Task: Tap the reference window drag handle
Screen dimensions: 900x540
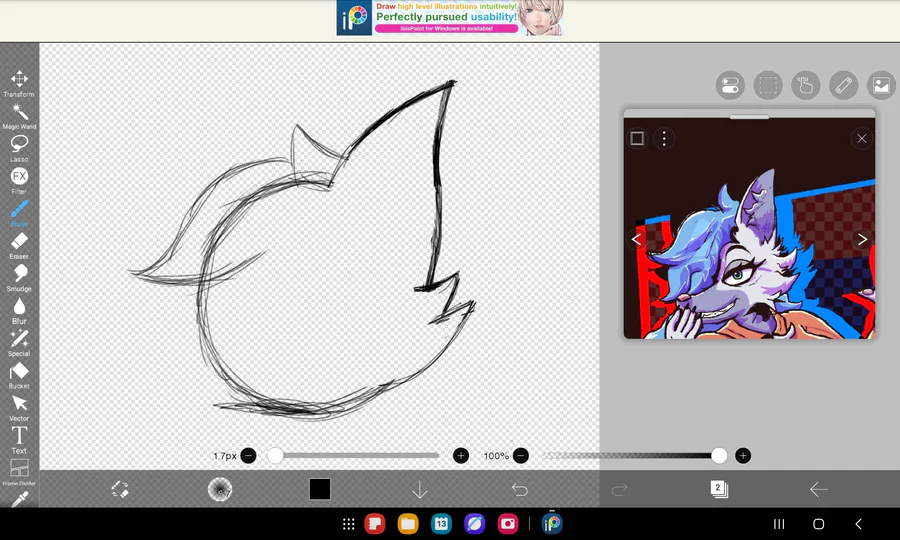Action: point(749,116)
